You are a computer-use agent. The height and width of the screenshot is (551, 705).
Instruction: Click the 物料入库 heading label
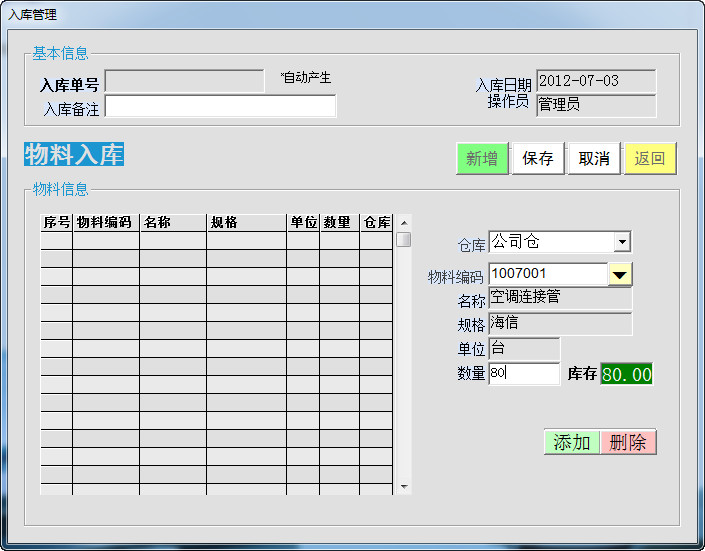pos(74,154)
